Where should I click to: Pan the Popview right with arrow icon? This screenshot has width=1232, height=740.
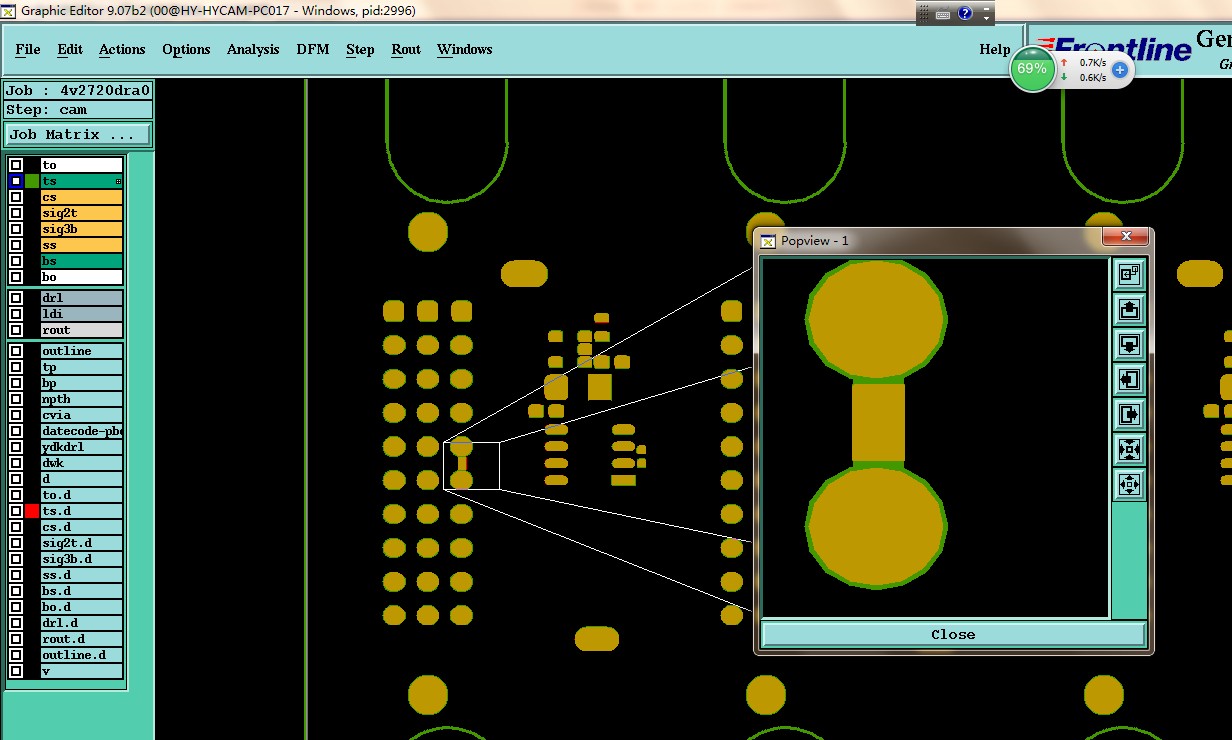pos(1129,414)
